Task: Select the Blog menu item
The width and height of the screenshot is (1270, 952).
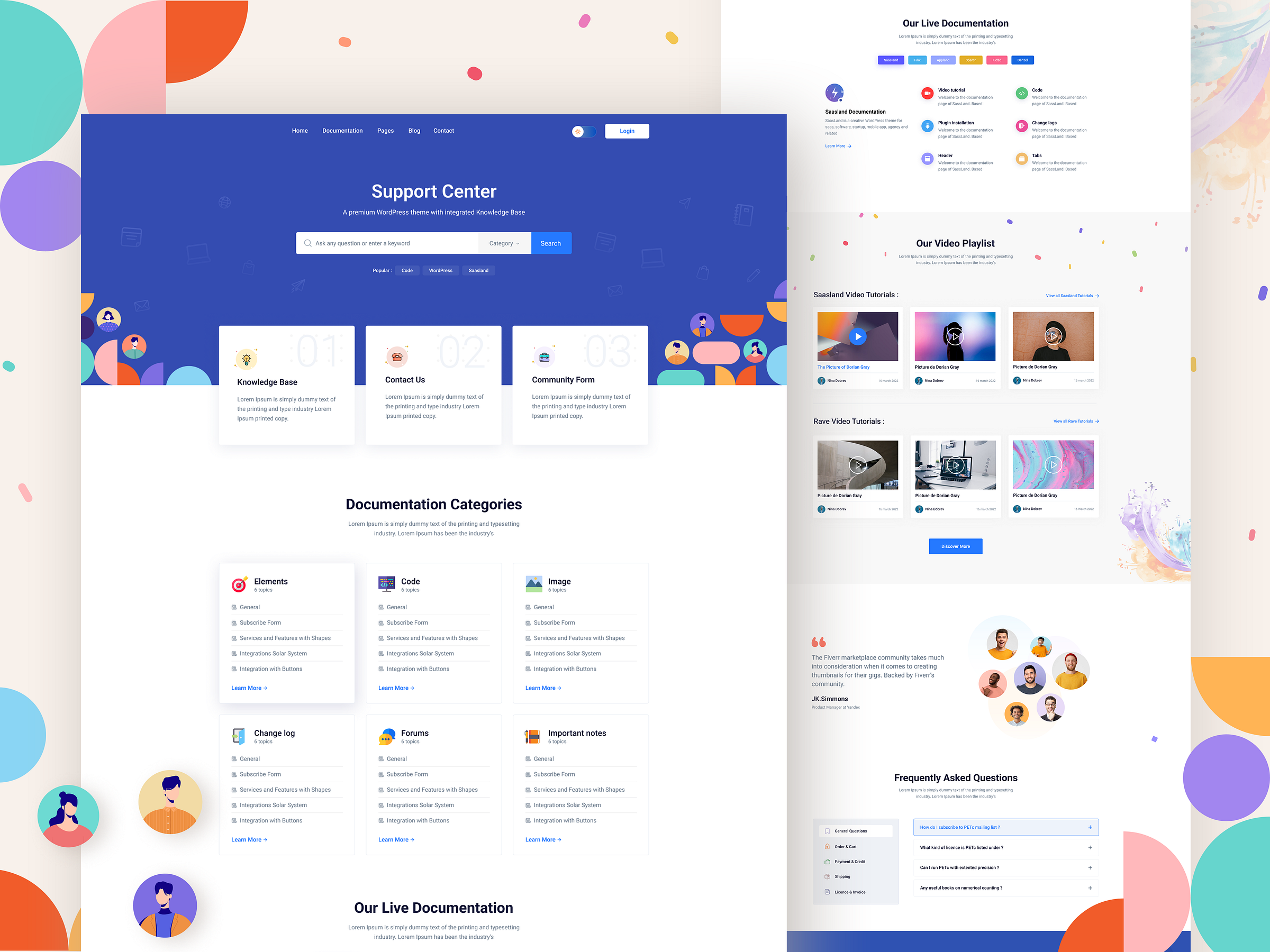Action: click(x=414, y=130)
